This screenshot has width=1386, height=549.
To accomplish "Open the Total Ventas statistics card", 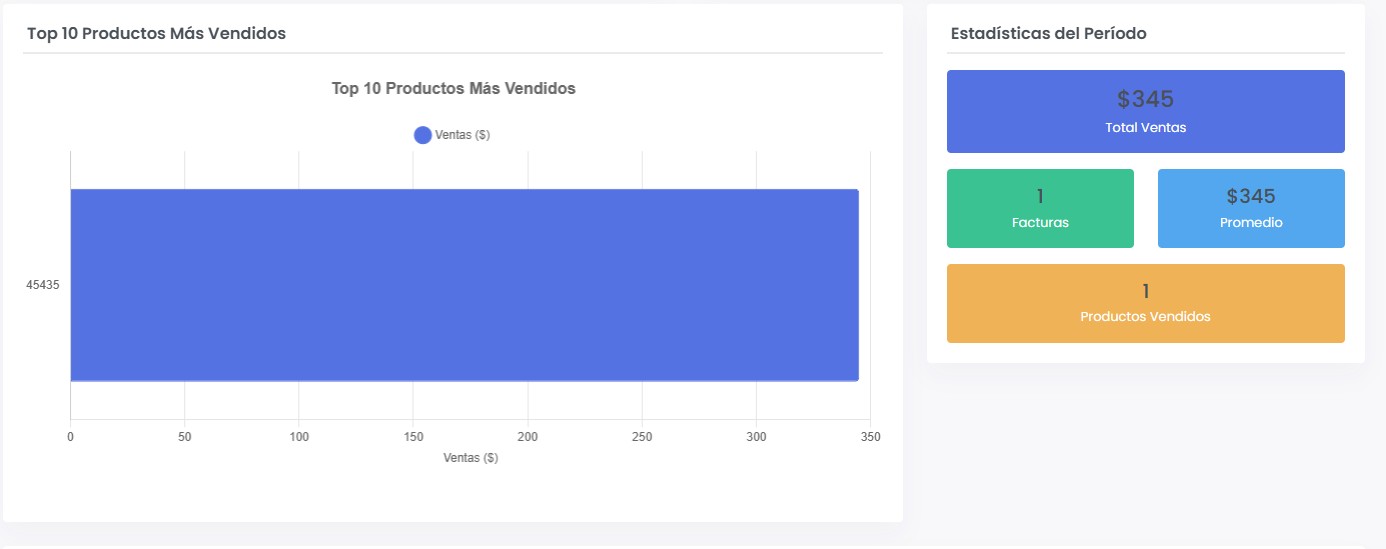I will click(x=1145, y=111).
